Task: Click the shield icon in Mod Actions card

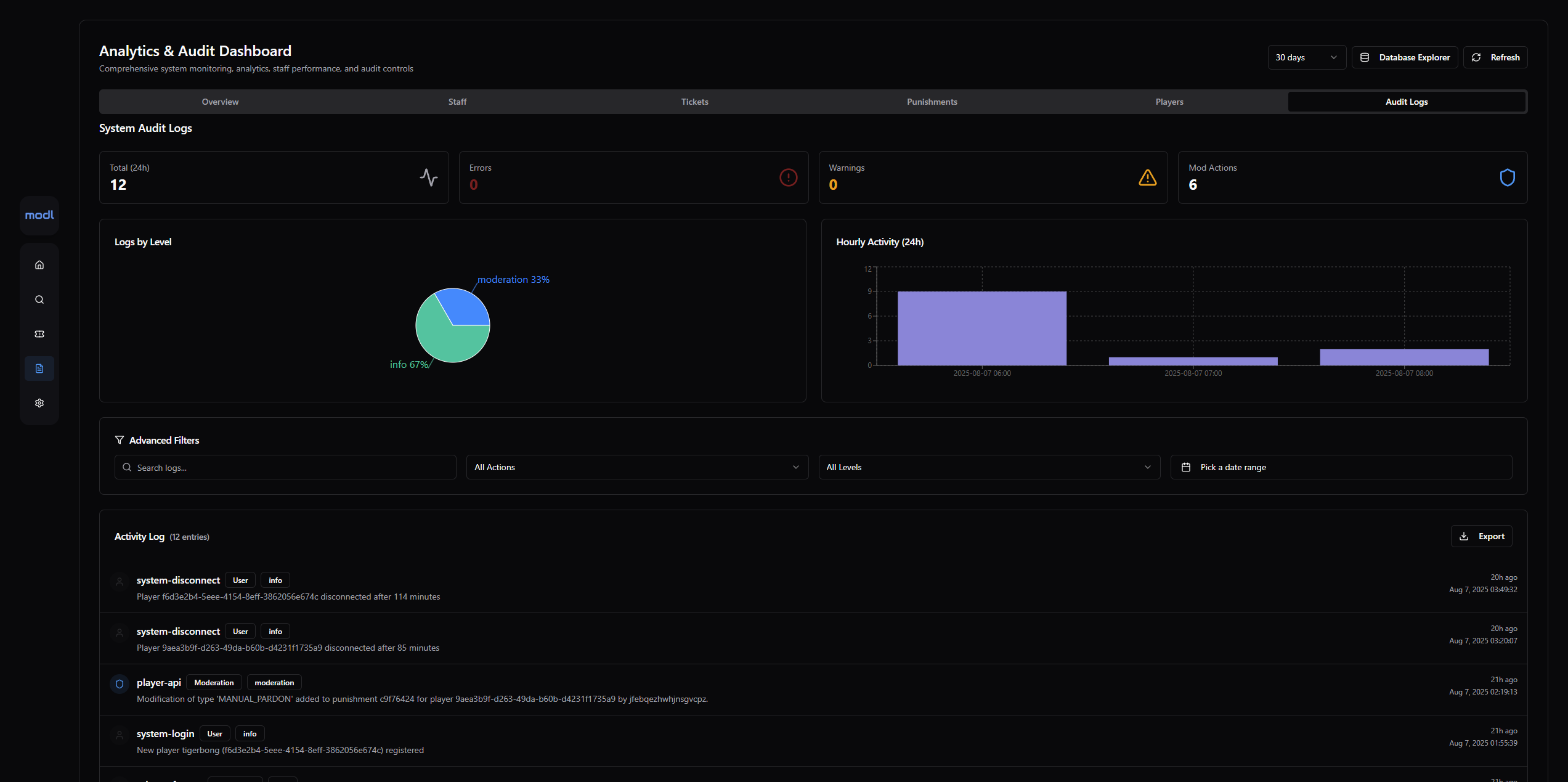Action: click(x=1508, y=177)
